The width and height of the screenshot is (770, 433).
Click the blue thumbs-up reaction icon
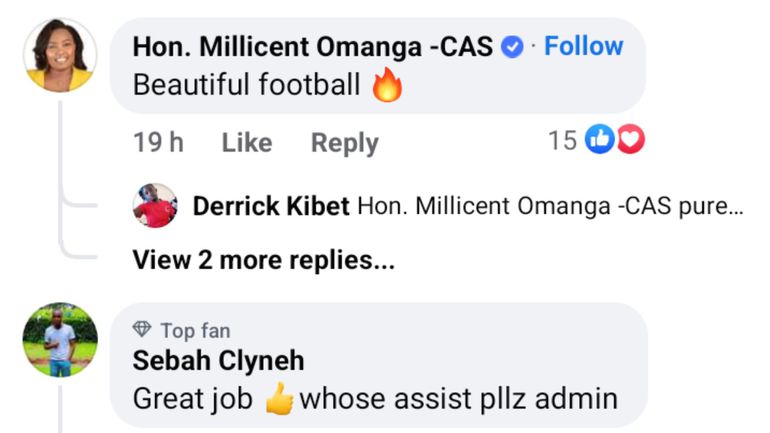click(599, 141)
